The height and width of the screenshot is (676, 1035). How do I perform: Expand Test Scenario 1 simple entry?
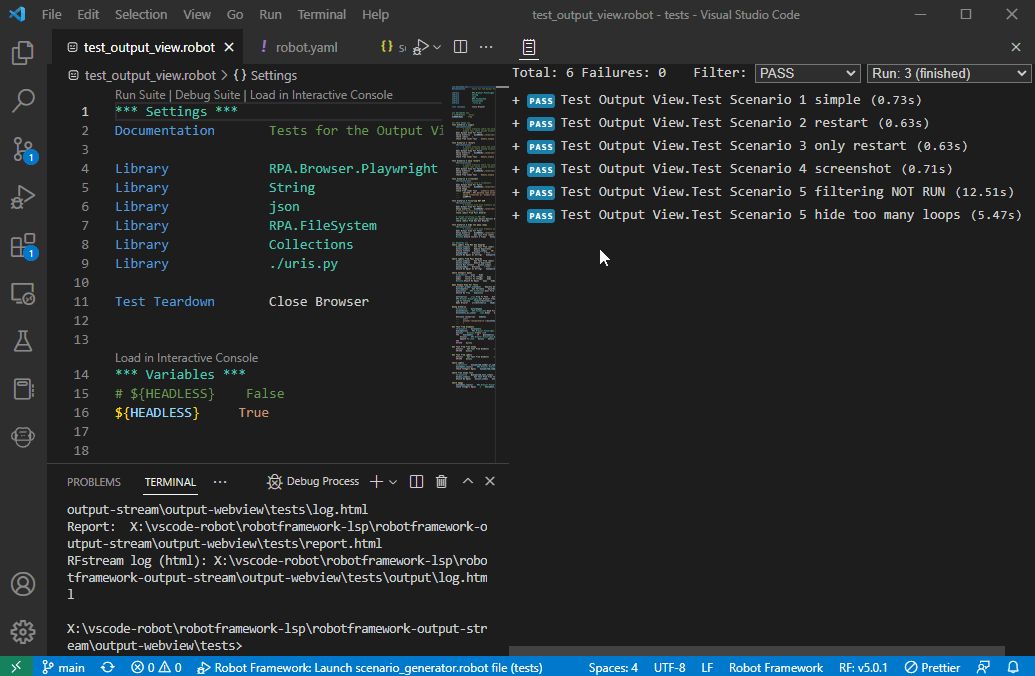click(516, 100)
